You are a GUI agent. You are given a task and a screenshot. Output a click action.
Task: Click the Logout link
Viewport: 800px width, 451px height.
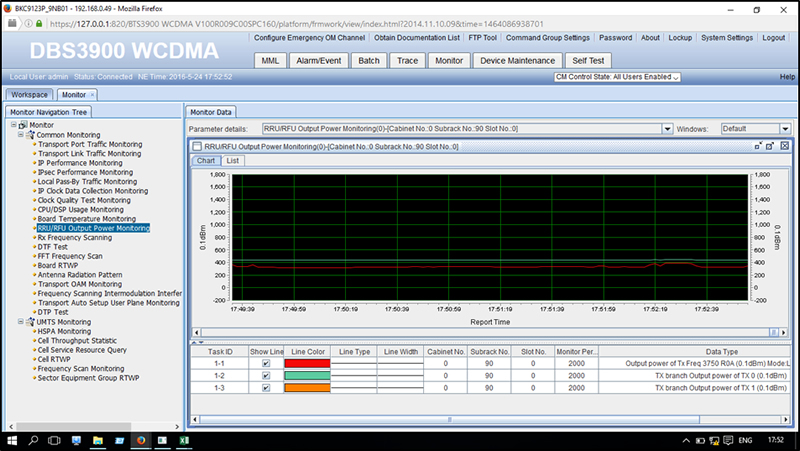pyautogui.click(x=774, y=38)
